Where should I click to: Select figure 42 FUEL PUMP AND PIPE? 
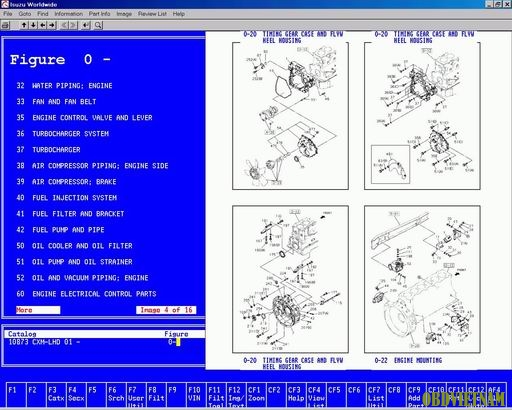[x=60, y=230]
